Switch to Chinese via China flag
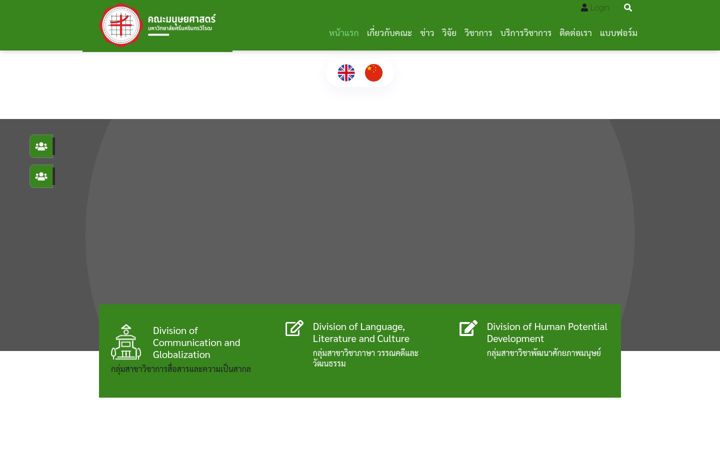 (x=374, y=73)
